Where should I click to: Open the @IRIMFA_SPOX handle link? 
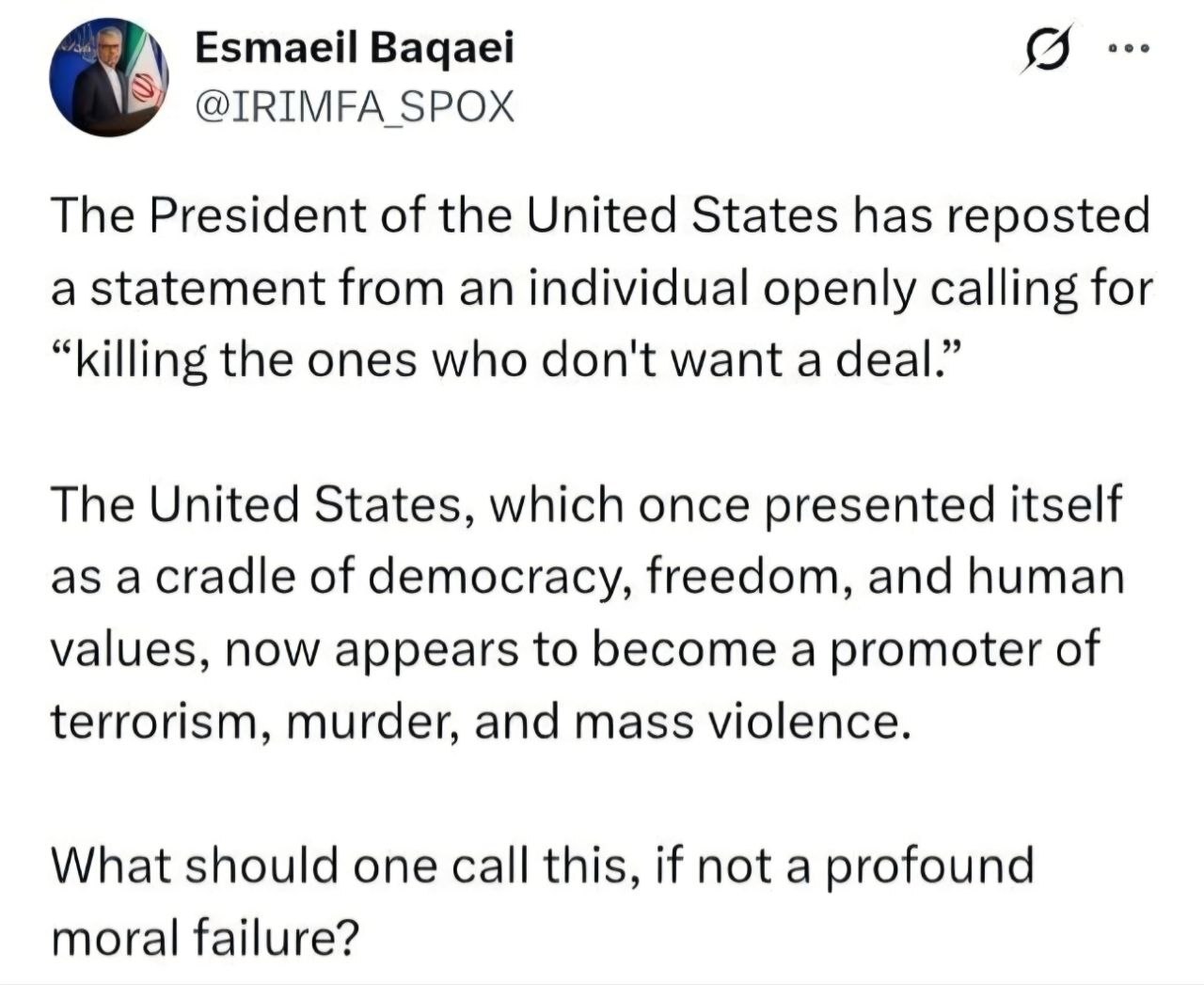[x=355, y=107]
